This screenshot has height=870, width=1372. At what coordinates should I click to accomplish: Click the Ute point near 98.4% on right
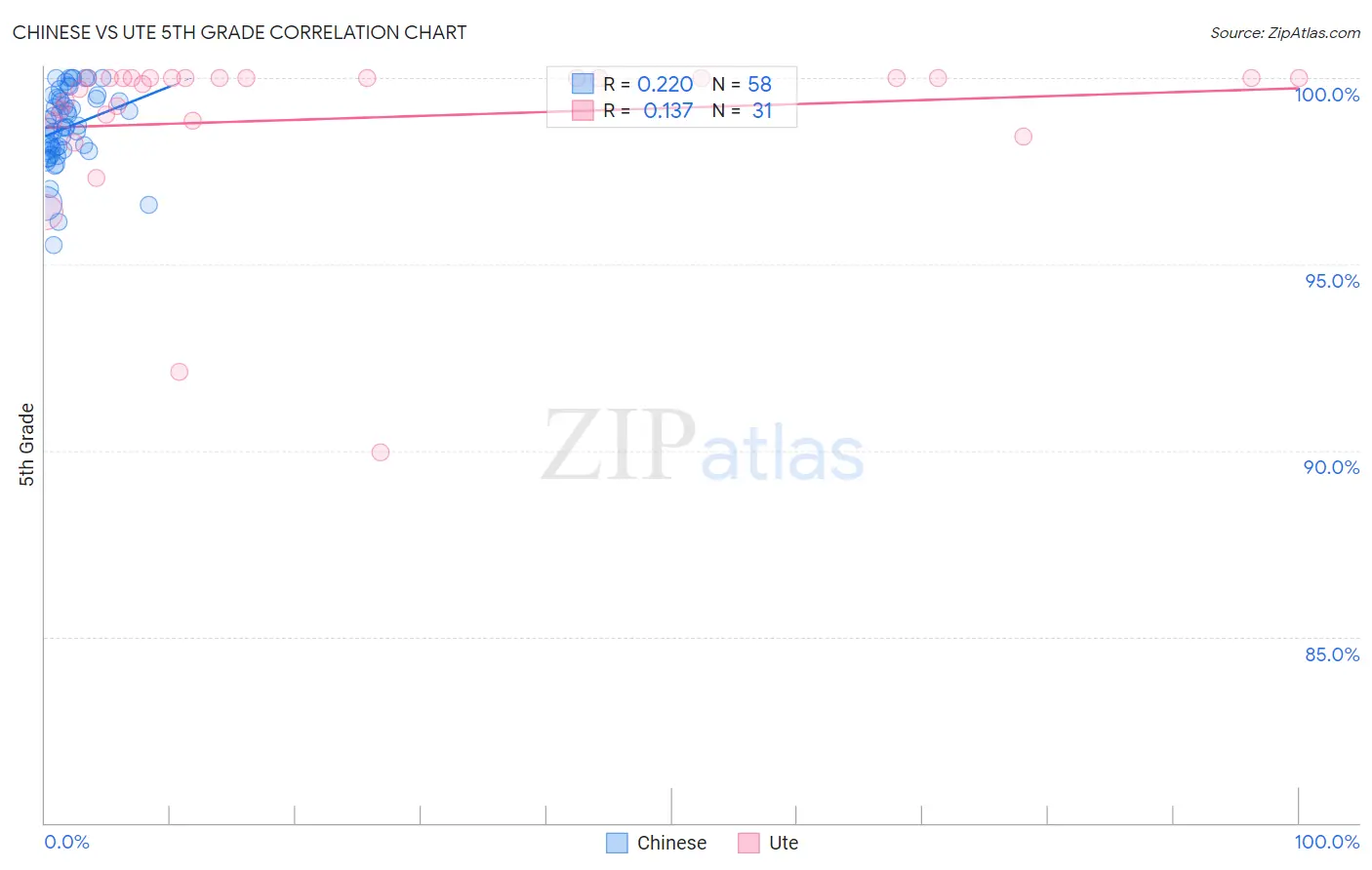coord(1023,137)
